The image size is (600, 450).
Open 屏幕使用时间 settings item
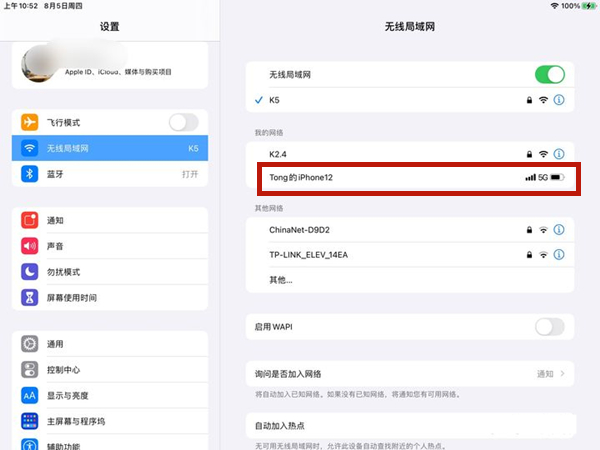pyautogui.click(x=110, y=297)
